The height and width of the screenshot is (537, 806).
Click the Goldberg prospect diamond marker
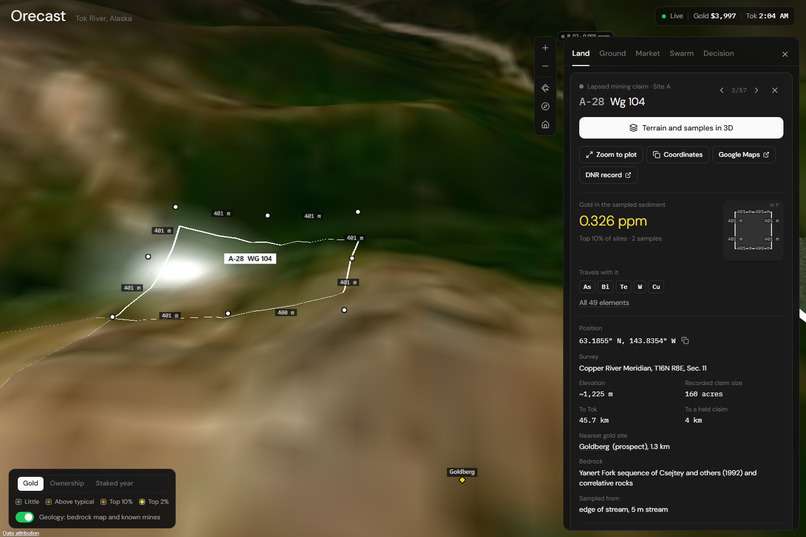(x=462, y=480)
